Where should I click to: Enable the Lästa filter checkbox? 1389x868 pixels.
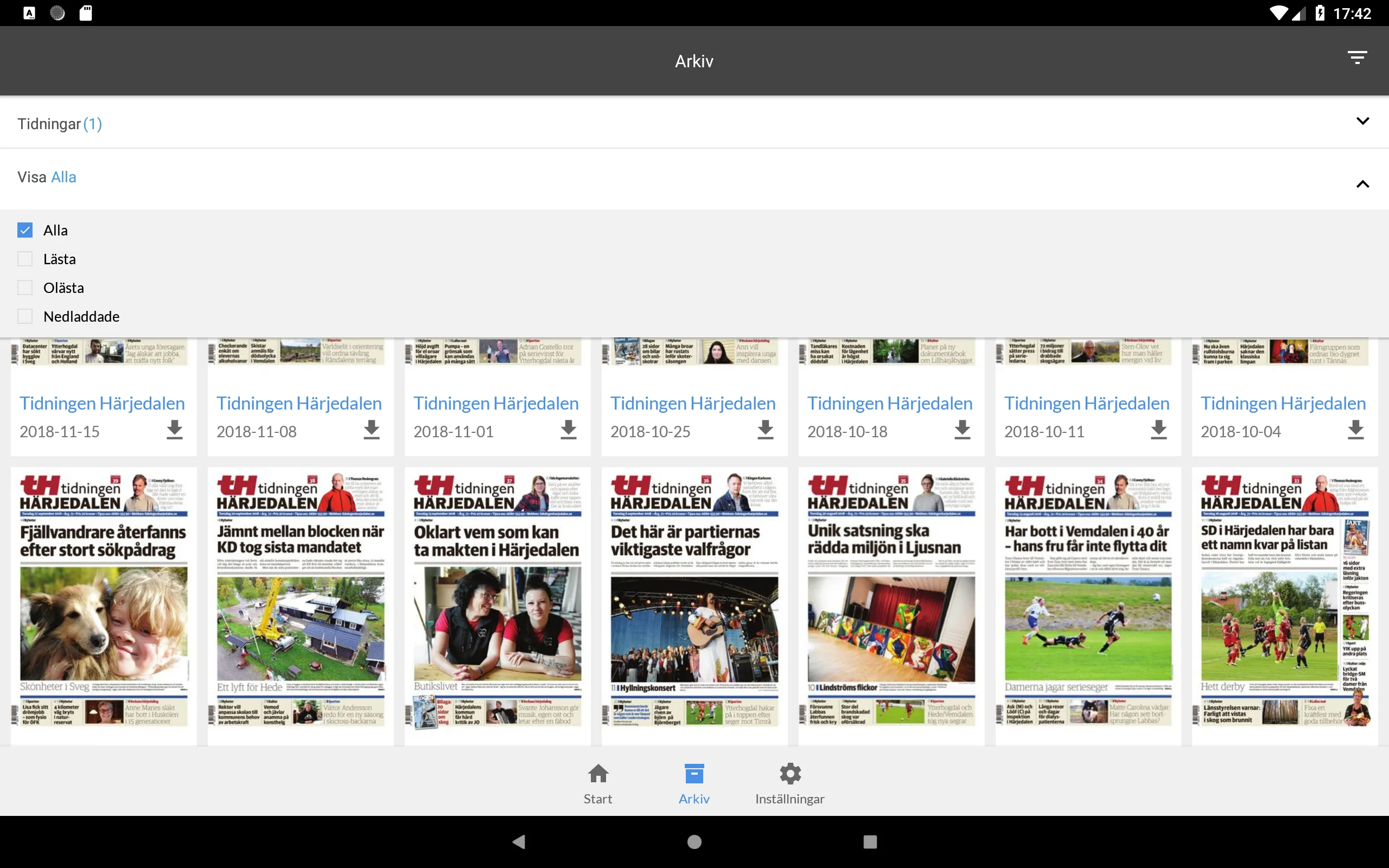click(24, 259)
